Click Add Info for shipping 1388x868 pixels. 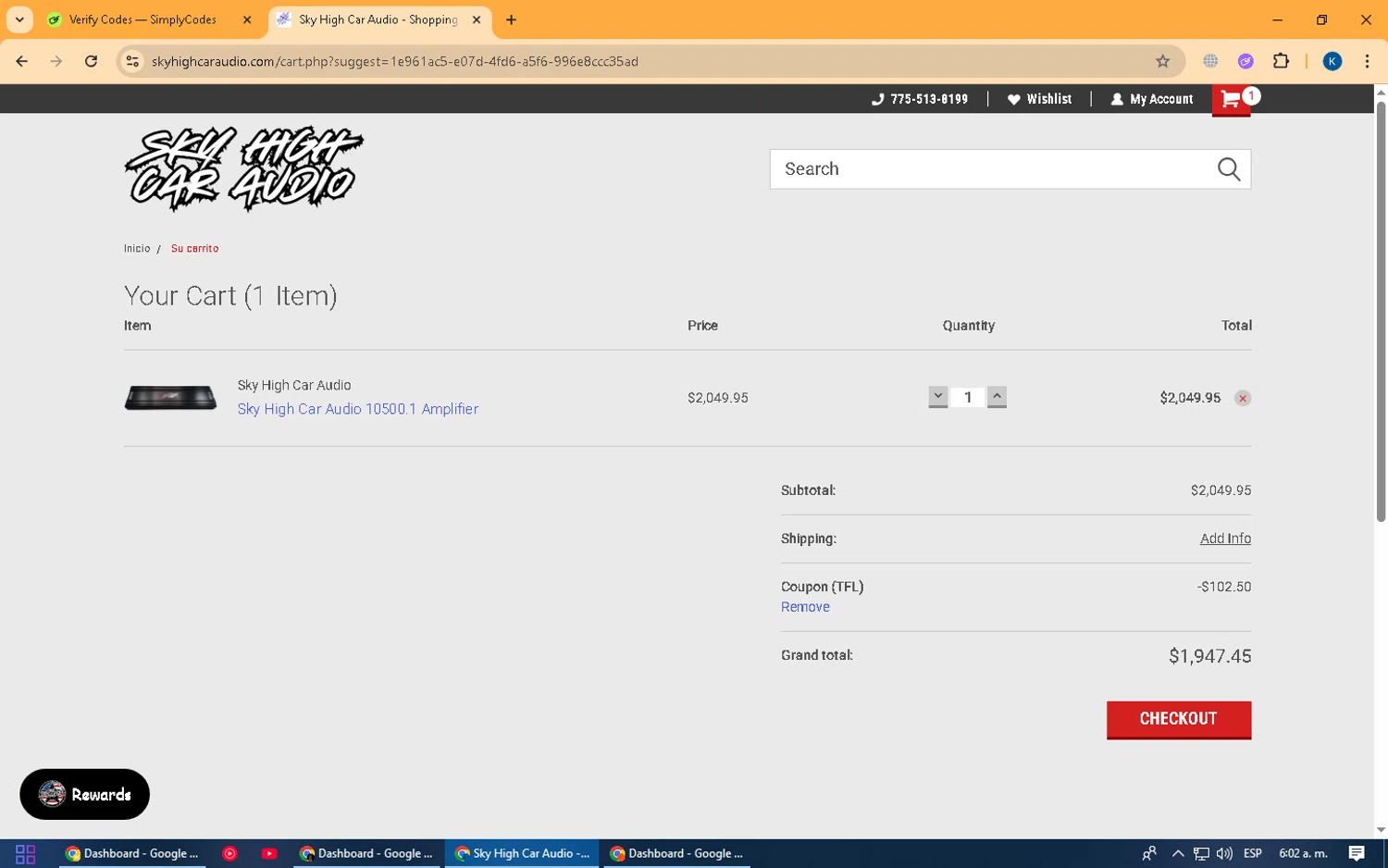tap(1225, 539)
